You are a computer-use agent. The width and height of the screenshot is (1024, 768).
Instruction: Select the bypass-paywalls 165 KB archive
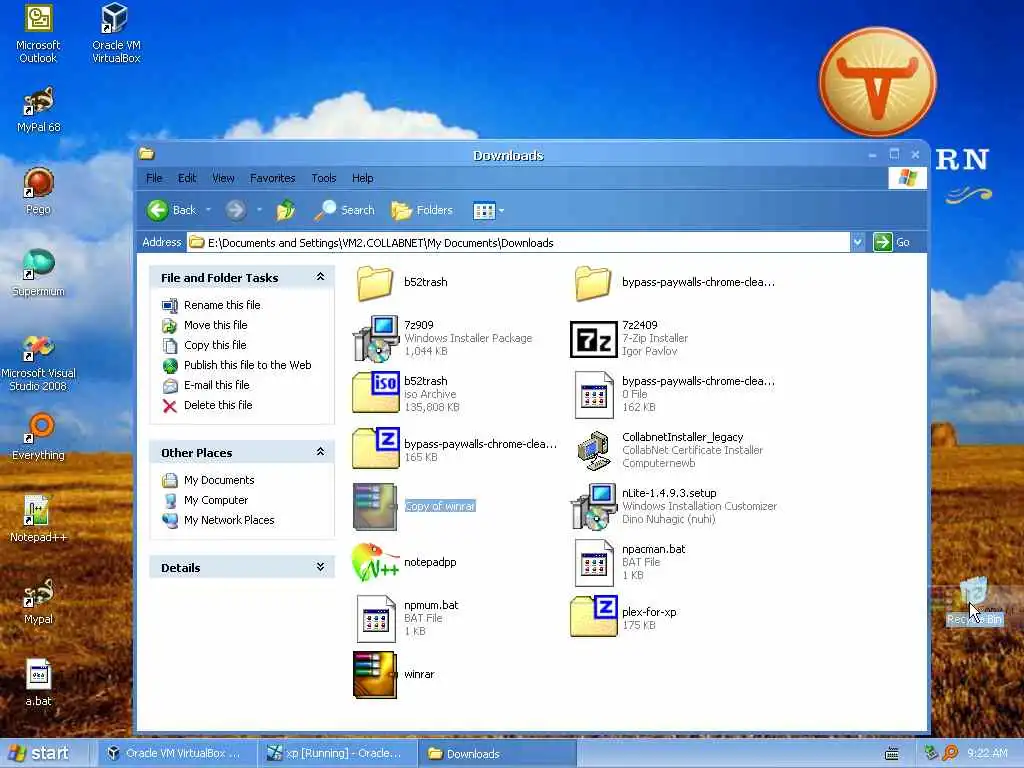pyautogui.click(x=455, y=450)
